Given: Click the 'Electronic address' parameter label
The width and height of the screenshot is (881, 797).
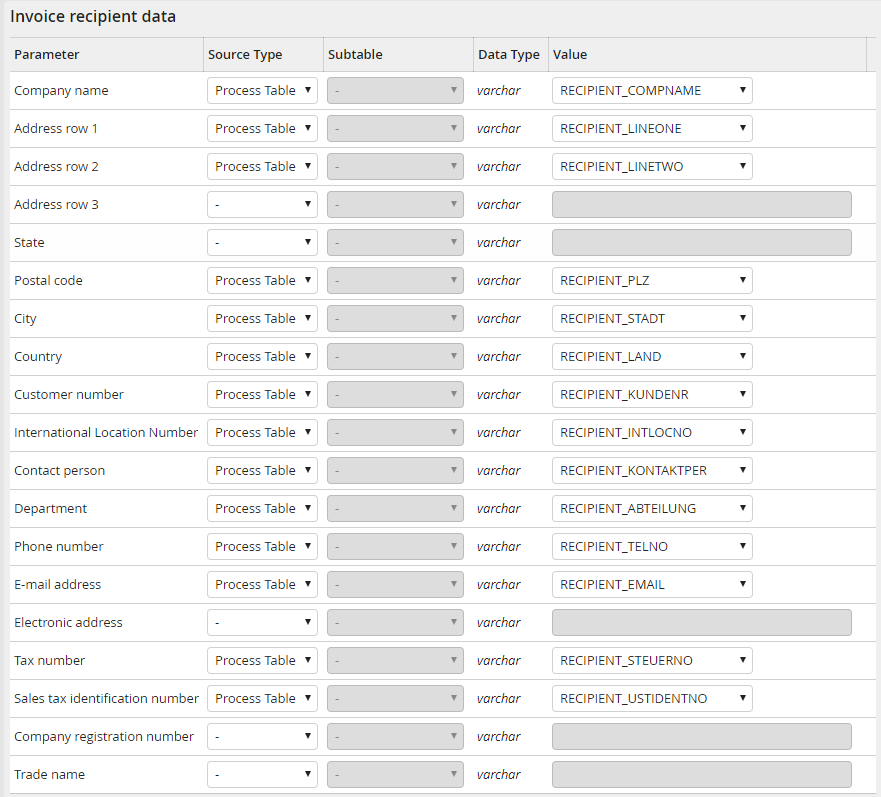Looking at the screenshot, I should coord(68,622).
